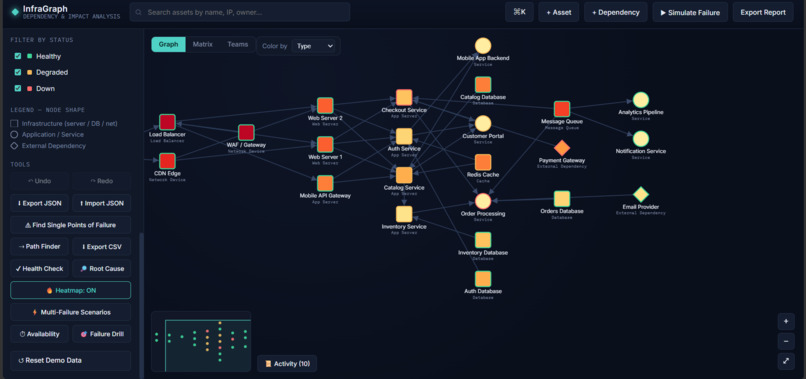Click the Auth Service node
Image resolution: width=806 pixels, height=379 pixels.
(x=404, y=136)
